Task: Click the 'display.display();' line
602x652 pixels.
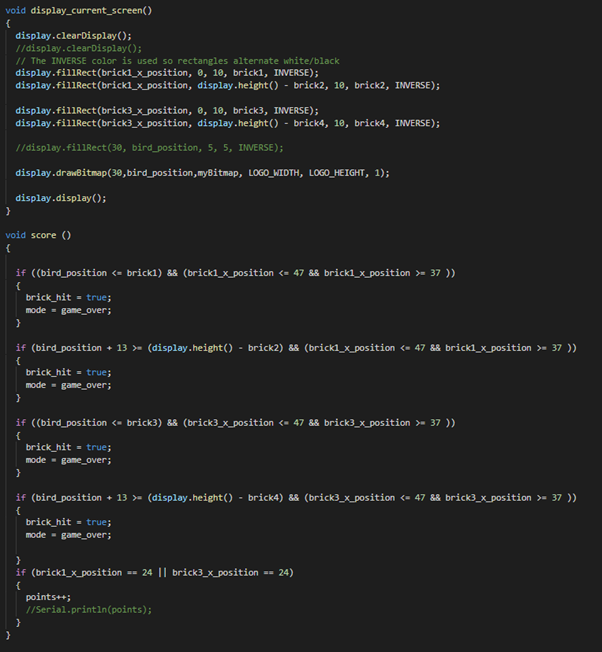Action: [61, 198]
